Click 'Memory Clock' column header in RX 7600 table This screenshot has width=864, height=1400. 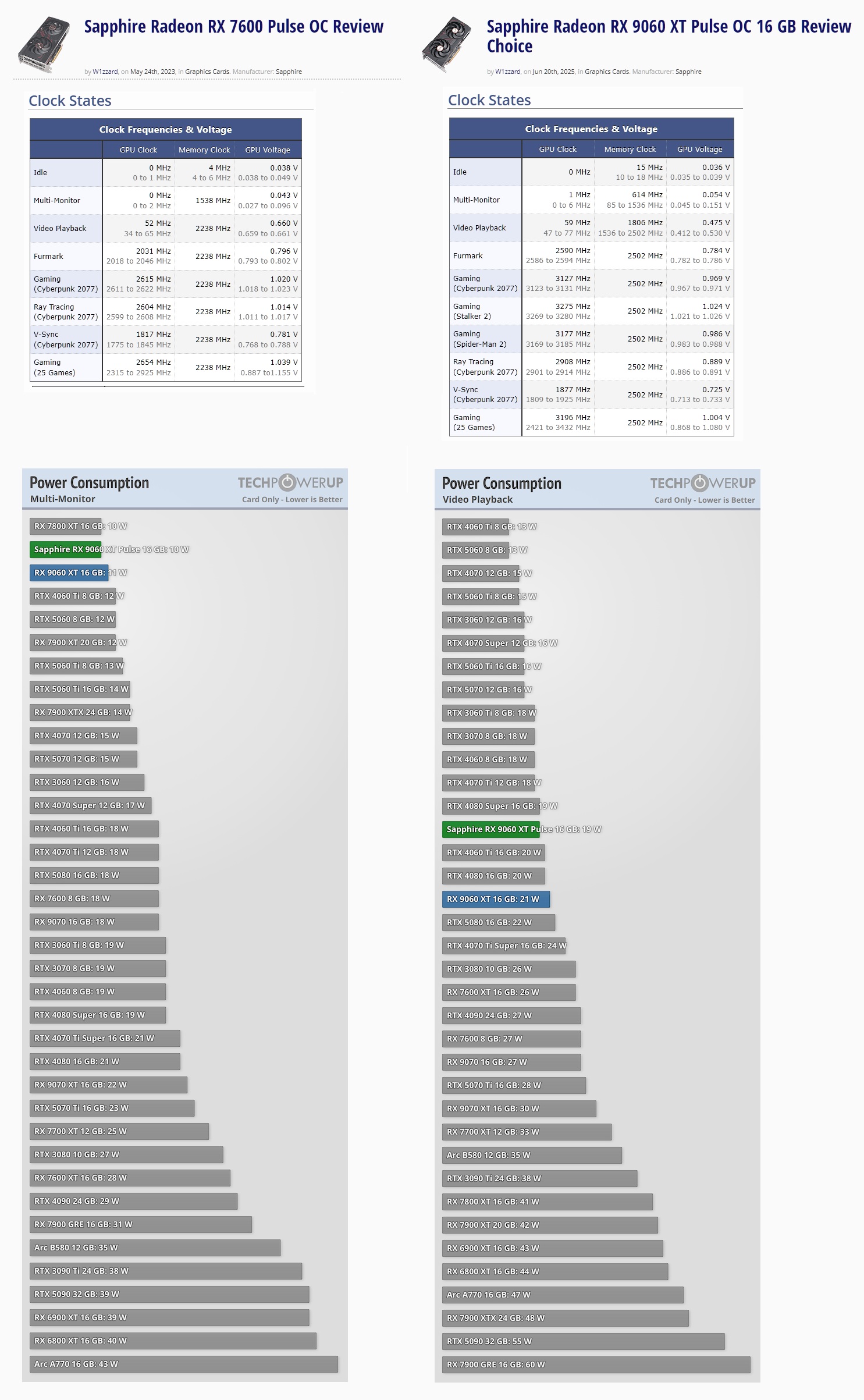204,150
